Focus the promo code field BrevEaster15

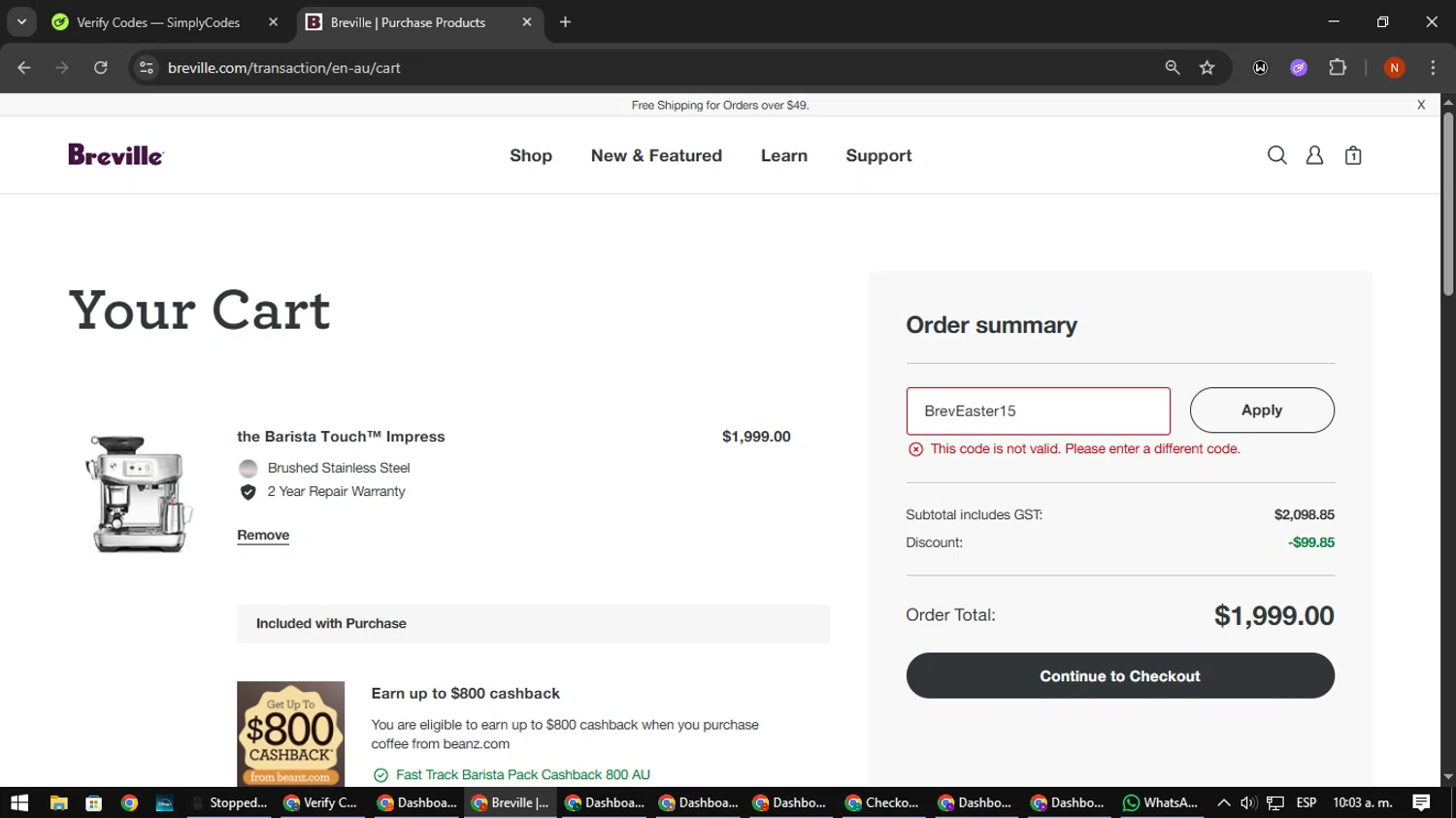tap(1038, 411)
